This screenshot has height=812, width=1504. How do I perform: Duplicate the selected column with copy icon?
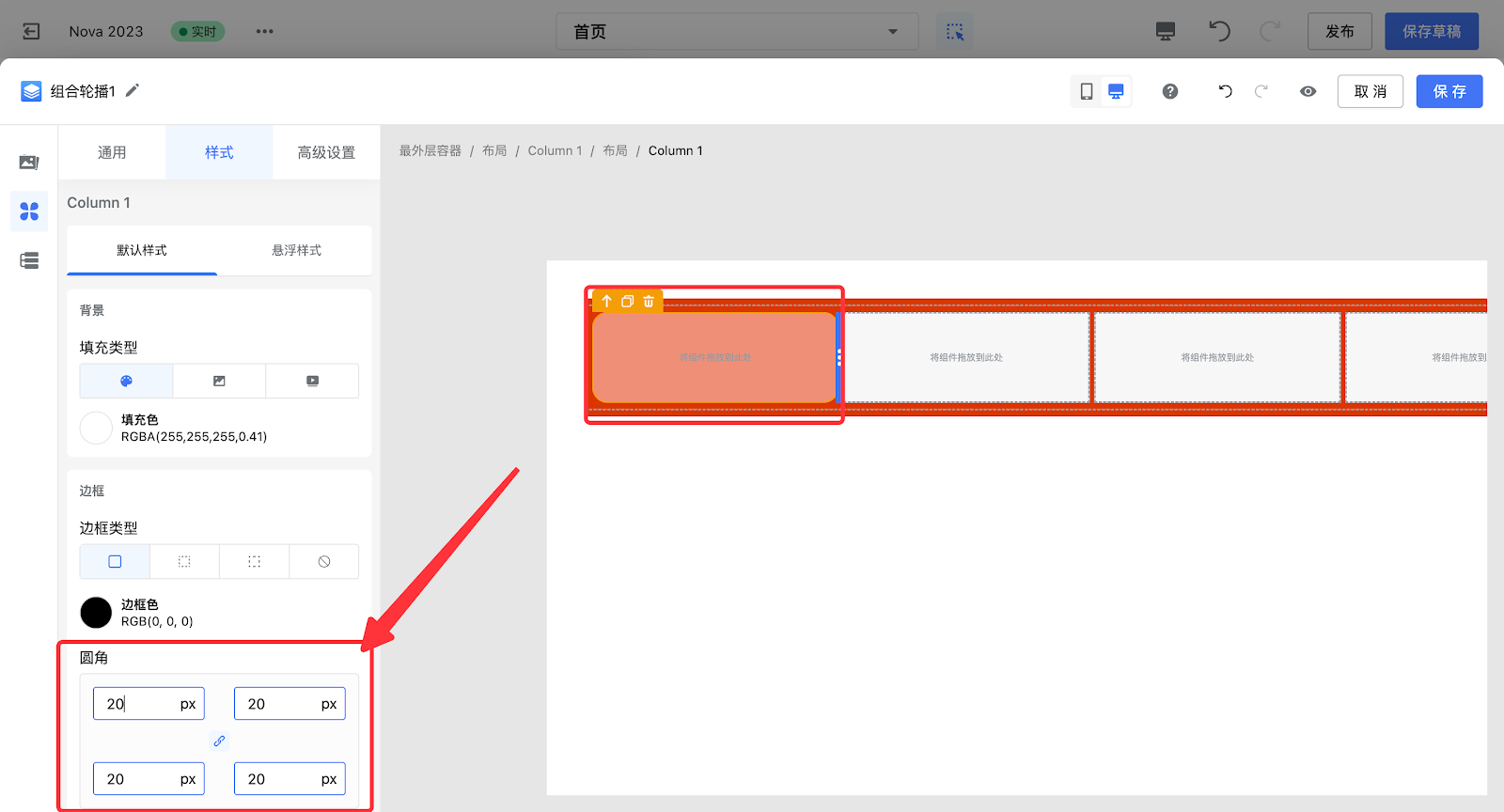click(x=628, y=302)
